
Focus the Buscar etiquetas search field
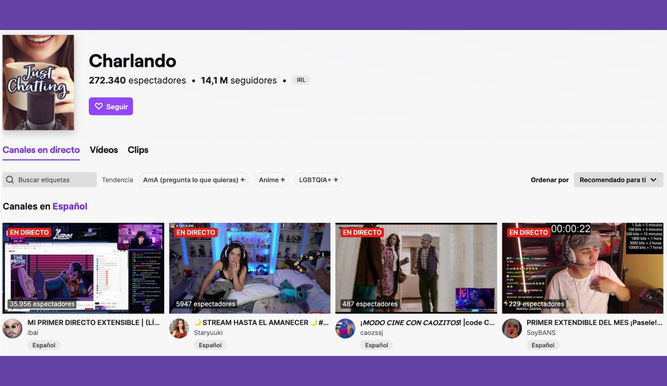tap(49, 180)
